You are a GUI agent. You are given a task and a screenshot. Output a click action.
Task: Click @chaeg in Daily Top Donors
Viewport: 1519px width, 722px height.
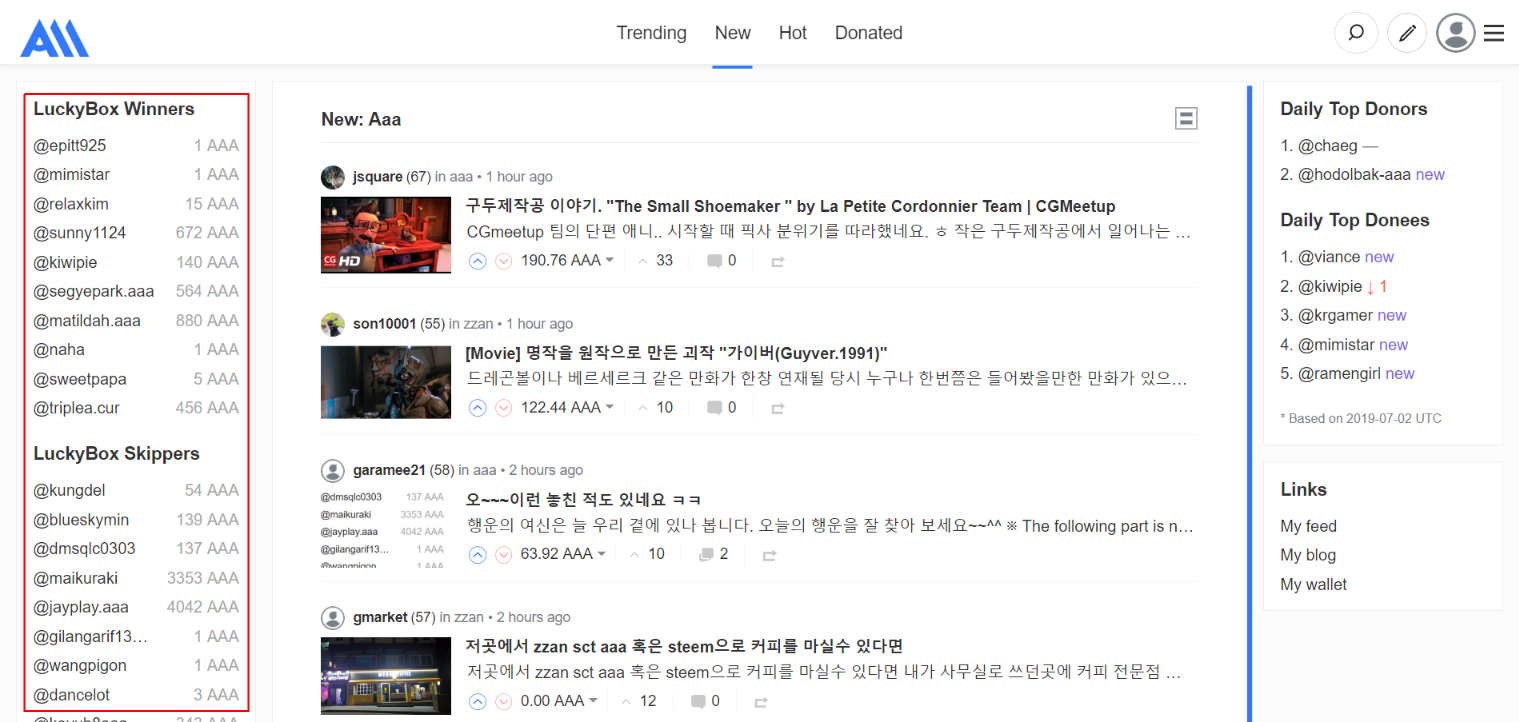(1328, 146)
